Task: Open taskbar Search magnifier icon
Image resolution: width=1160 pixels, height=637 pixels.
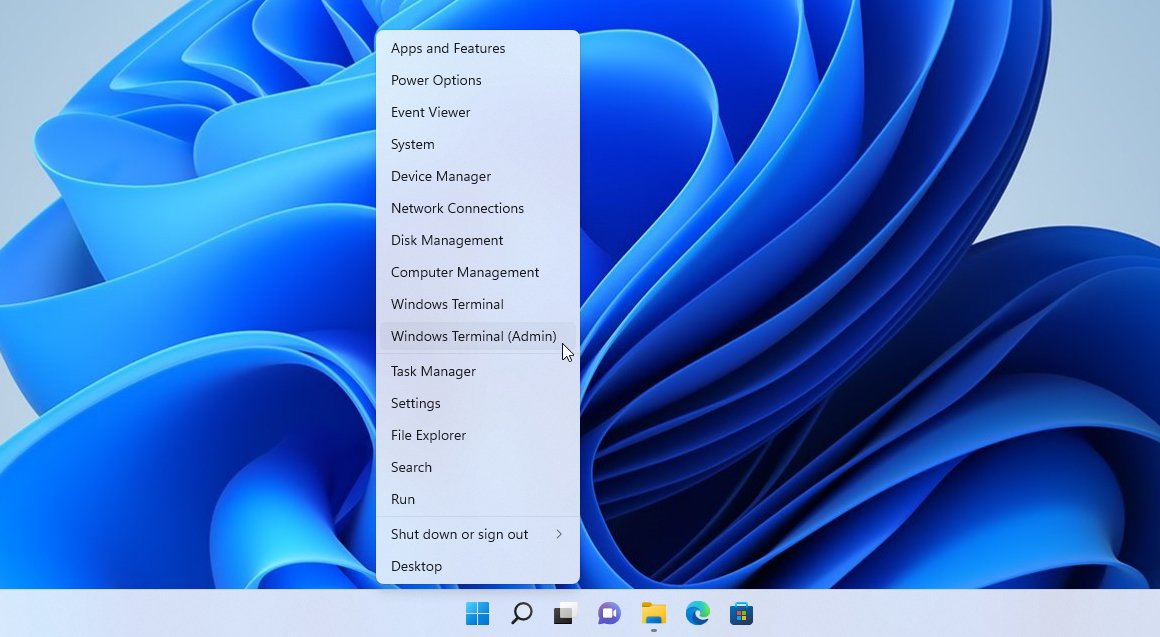Action: [522, 613]
